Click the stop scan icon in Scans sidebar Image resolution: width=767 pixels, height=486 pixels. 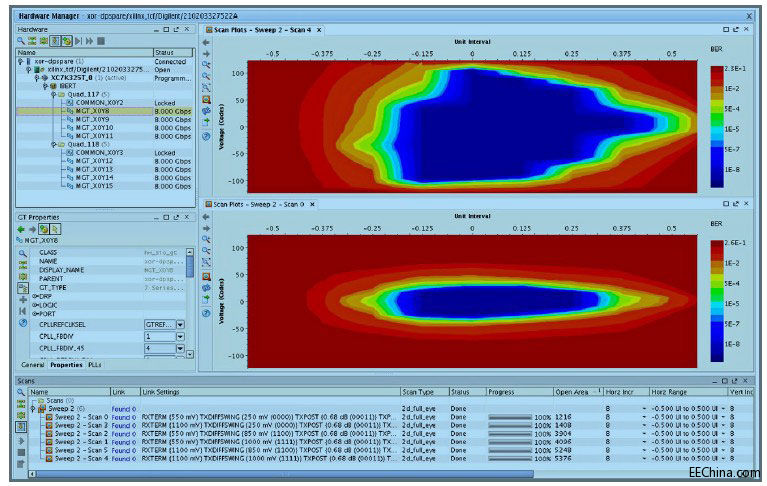coord(21,452)
